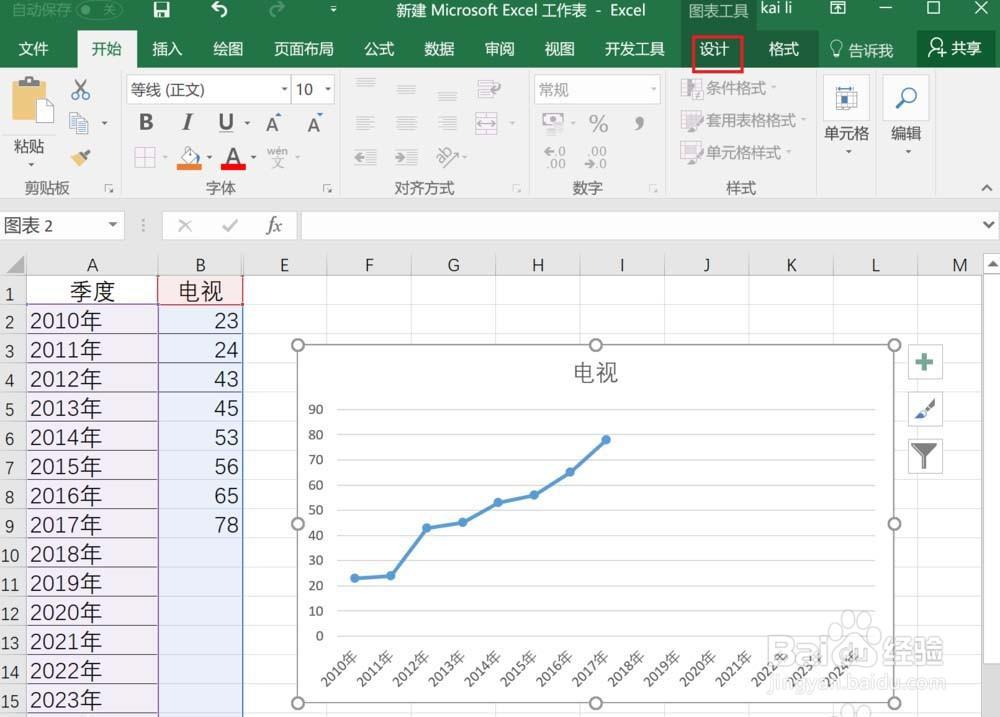This screenshot has height=717, width=1000.
Task: Open Chart Elements plus button
Action: point(924,362)
